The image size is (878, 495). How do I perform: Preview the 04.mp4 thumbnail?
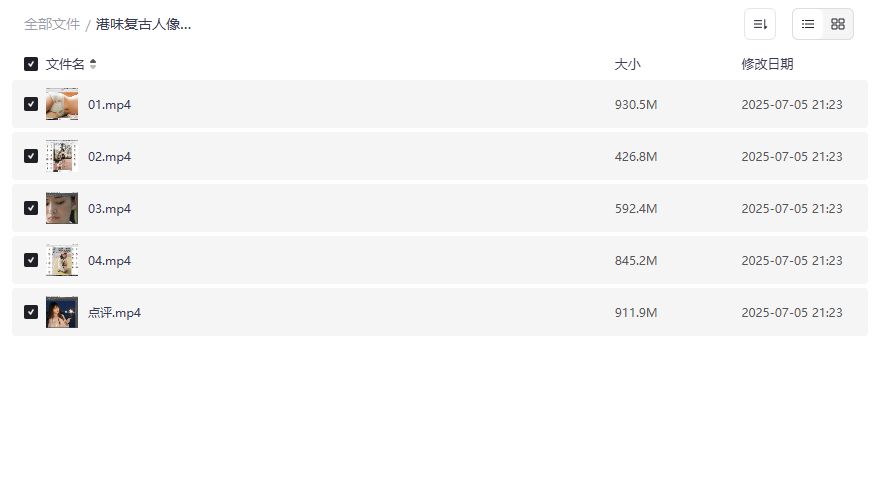[x=62, y=260]
